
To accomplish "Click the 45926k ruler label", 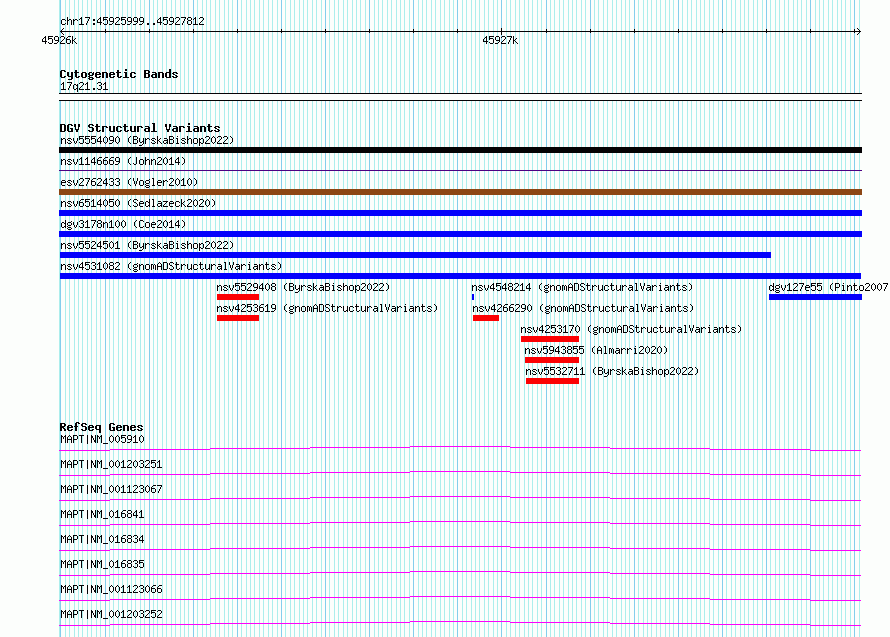I will point(59,41).
